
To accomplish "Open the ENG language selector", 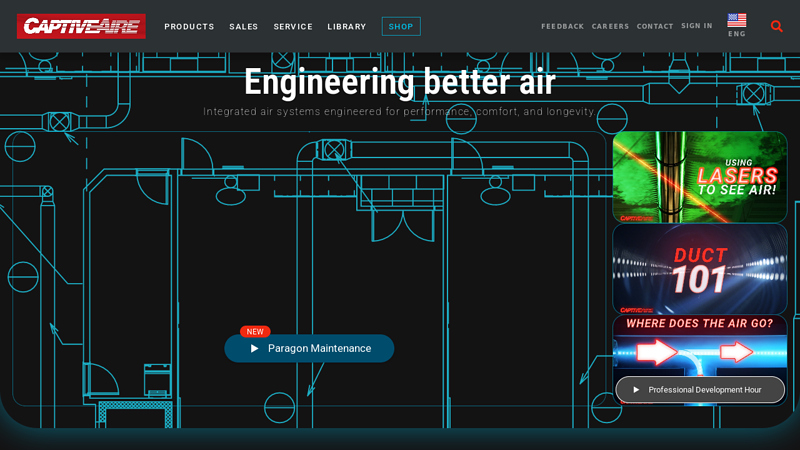I will click(736, 34).
